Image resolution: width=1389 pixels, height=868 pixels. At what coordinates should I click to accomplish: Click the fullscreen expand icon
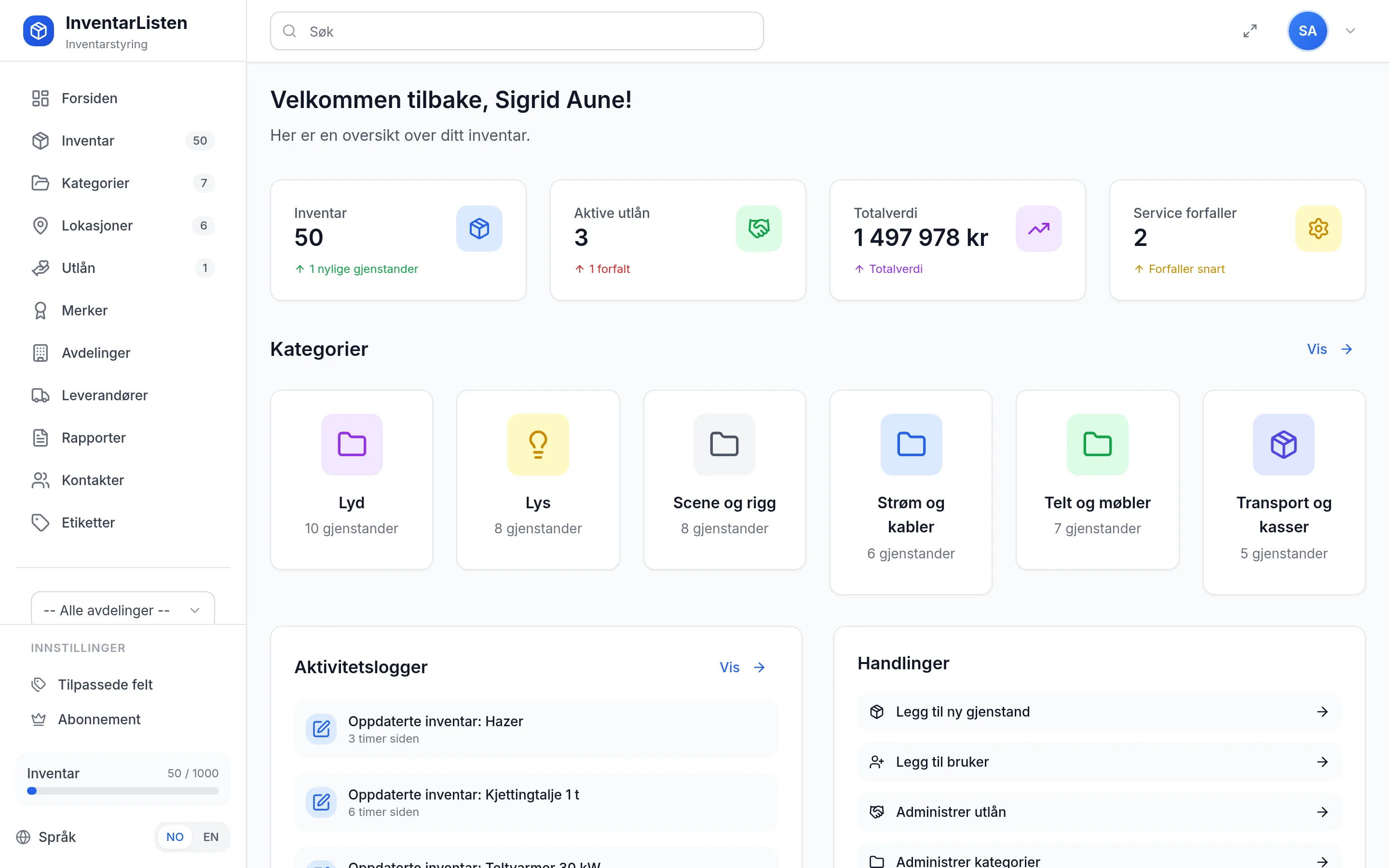1250,31
